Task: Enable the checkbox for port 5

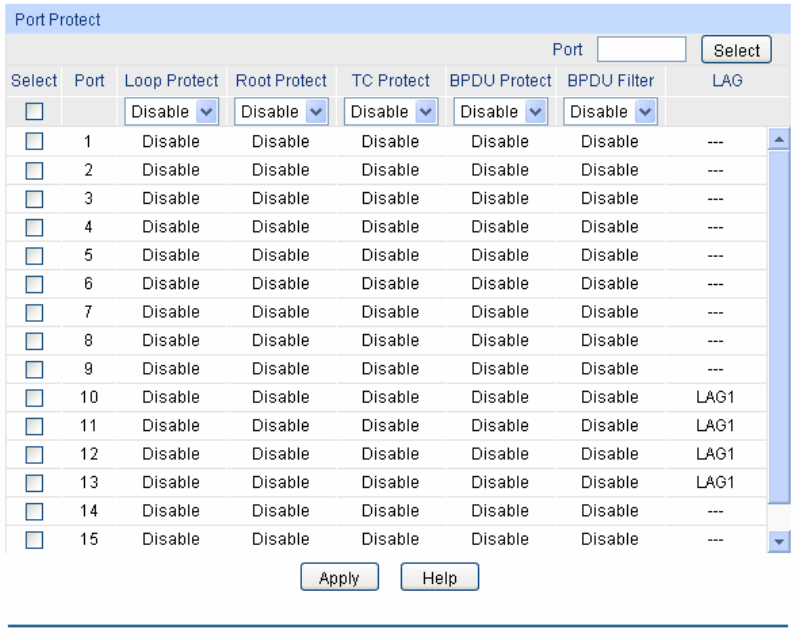Action: click(34, 256)
